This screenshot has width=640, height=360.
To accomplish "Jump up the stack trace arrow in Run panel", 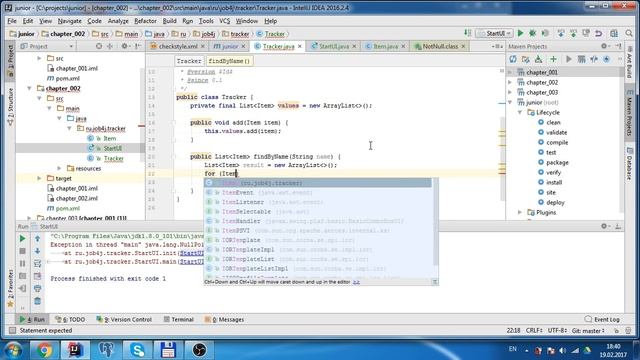I will tap(37, 238).
